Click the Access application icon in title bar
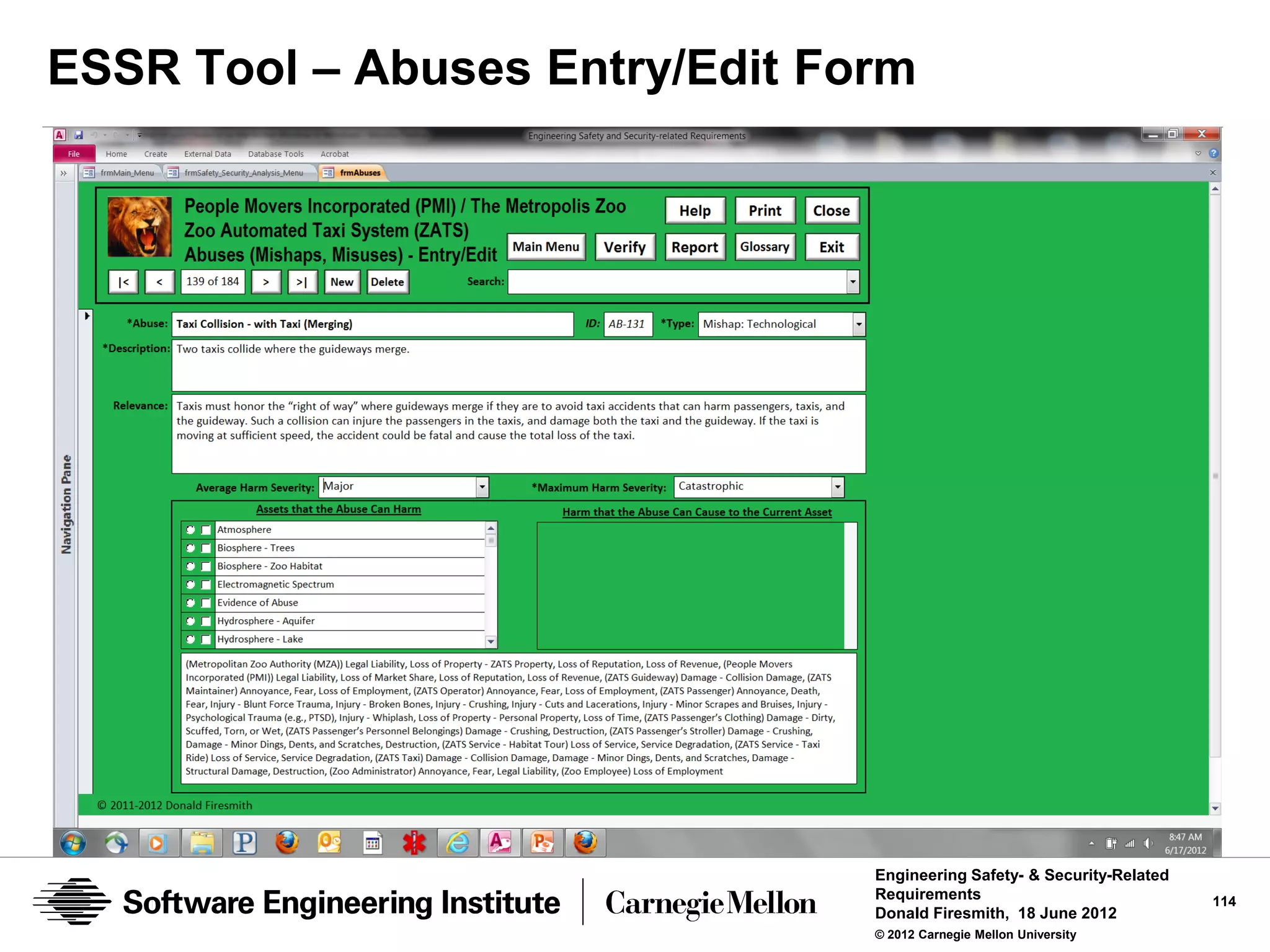This screenshot has width=1270, height=952. coord(60,134)
